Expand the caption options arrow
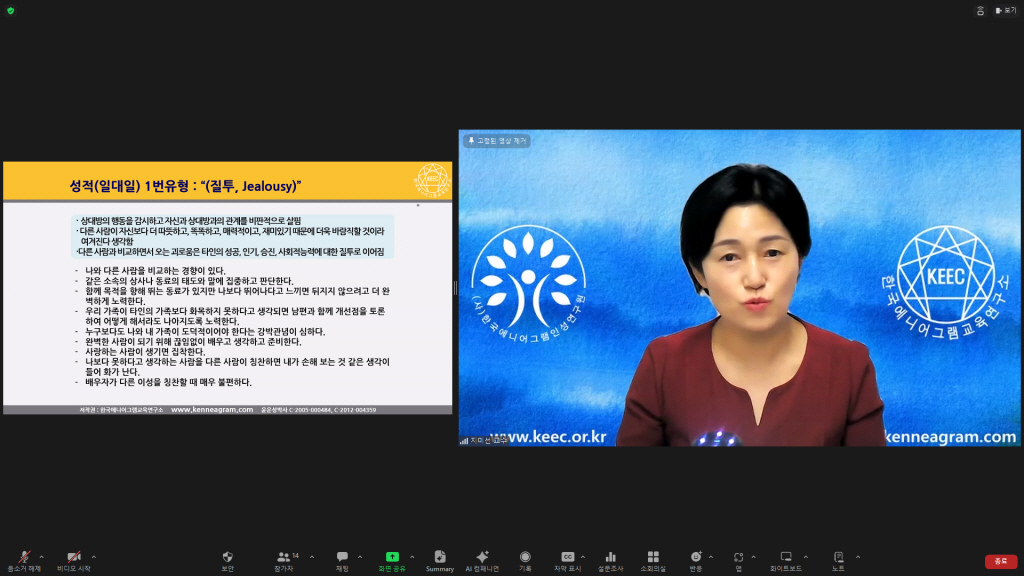Screen dimensions: 1024x576 tap(583, 557)
